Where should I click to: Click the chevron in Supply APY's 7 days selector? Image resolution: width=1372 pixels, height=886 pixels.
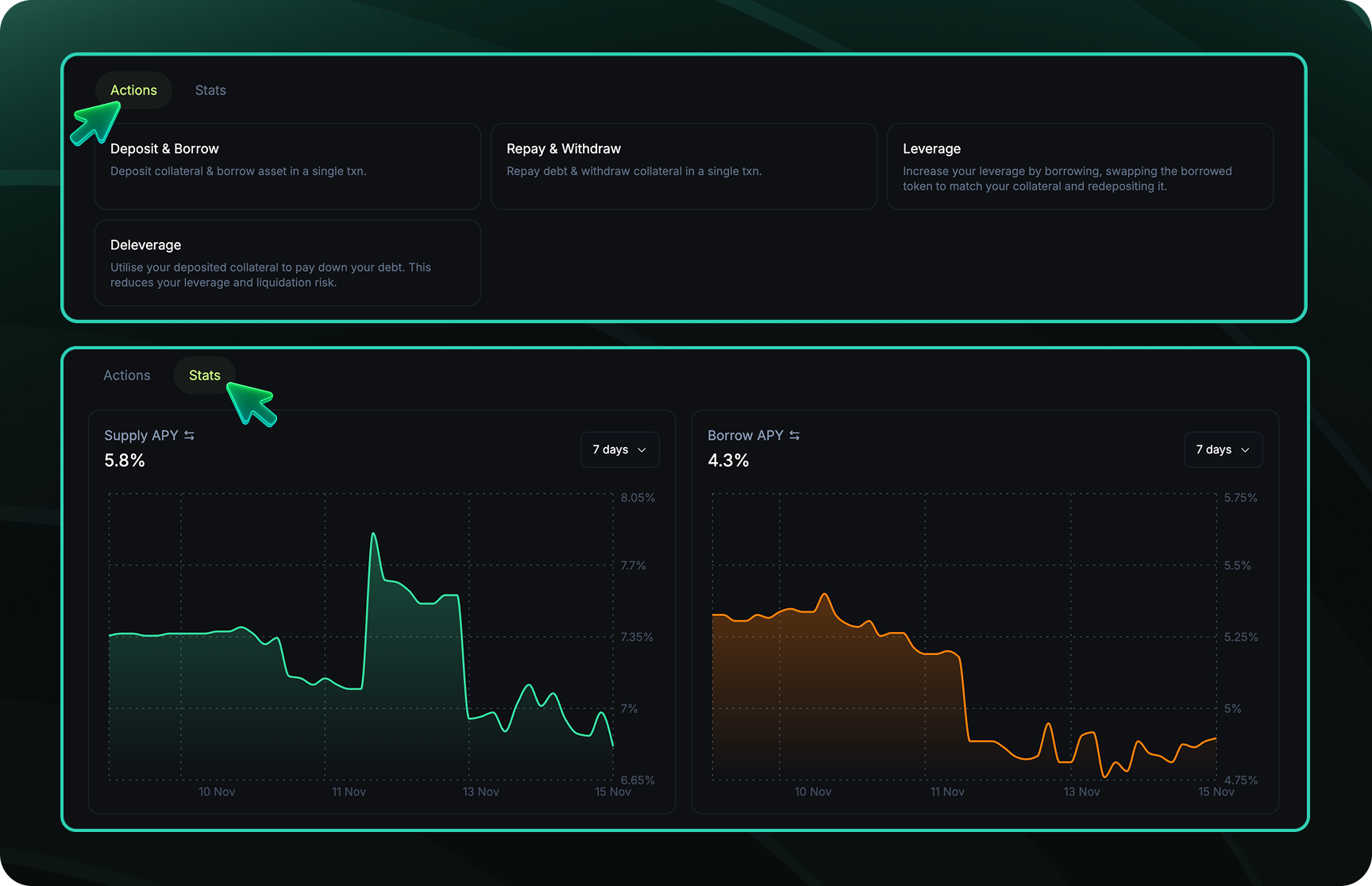click(642, 450)
